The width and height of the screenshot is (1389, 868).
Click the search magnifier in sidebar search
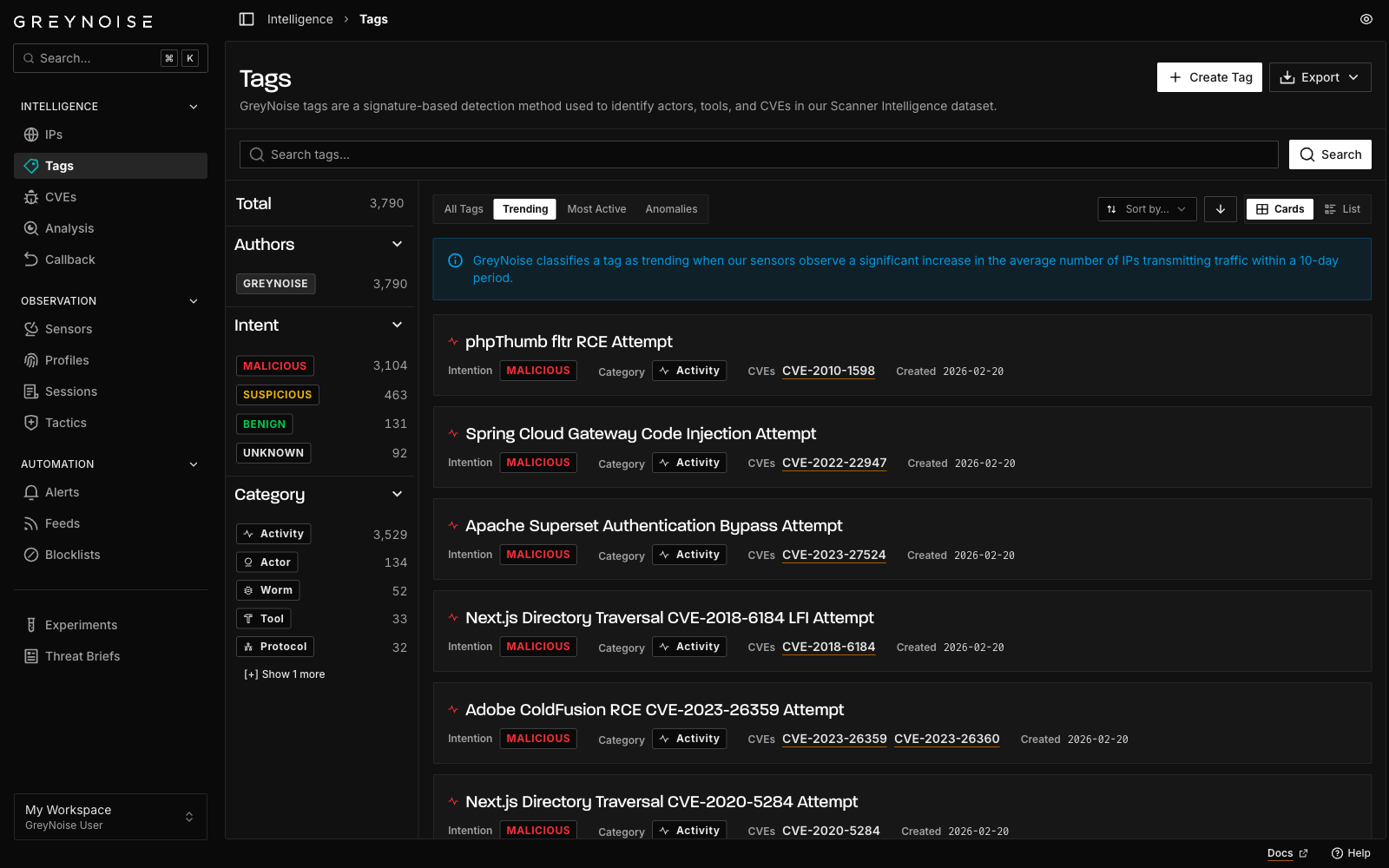point(29,58)
